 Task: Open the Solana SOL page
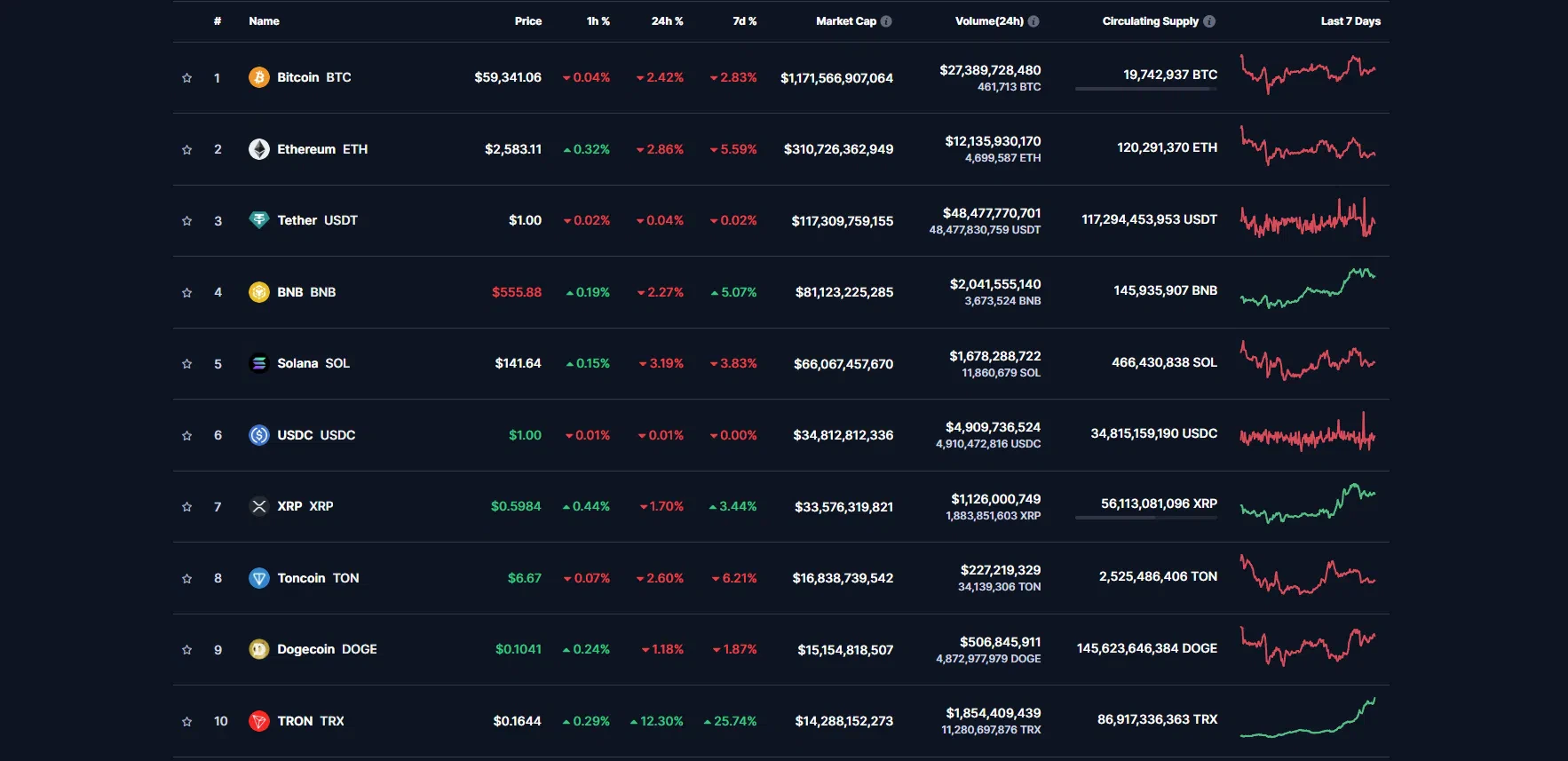313,363
